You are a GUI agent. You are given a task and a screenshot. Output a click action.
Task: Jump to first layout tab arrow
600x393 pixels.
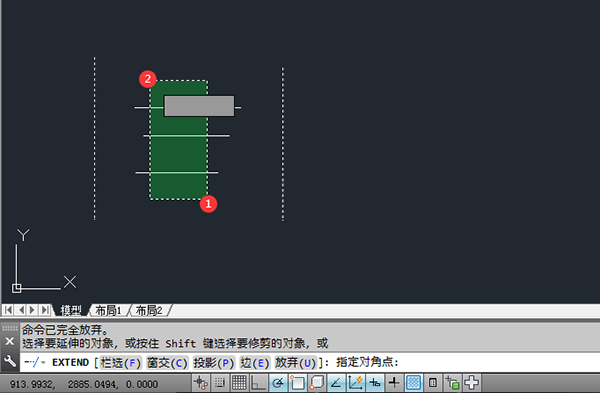tap(8, 310)
